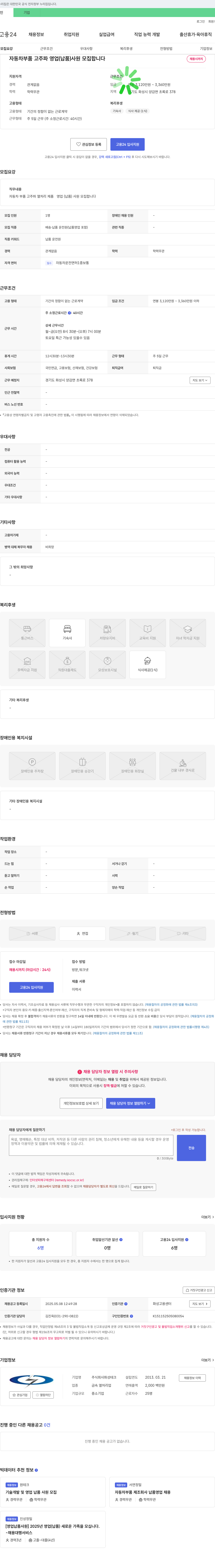Click the 요양보호시설 icon
The width and height of the screenshot is (215, 1568).
107,665
